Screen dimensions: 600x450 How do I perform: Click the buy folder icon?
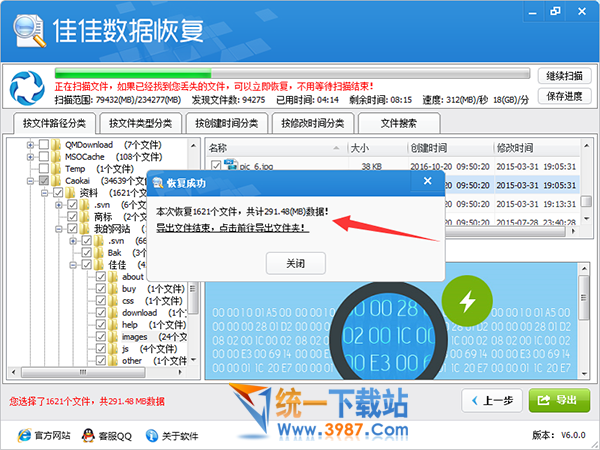coord(113,289)
